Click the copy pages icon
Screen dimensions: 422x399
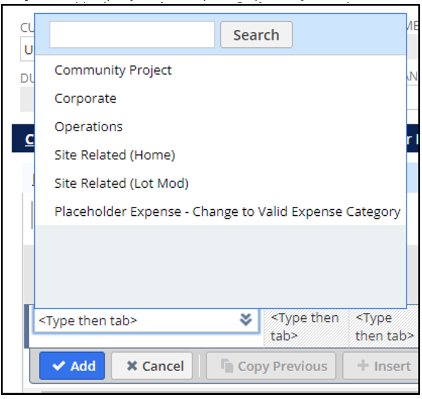pos(227,366)
